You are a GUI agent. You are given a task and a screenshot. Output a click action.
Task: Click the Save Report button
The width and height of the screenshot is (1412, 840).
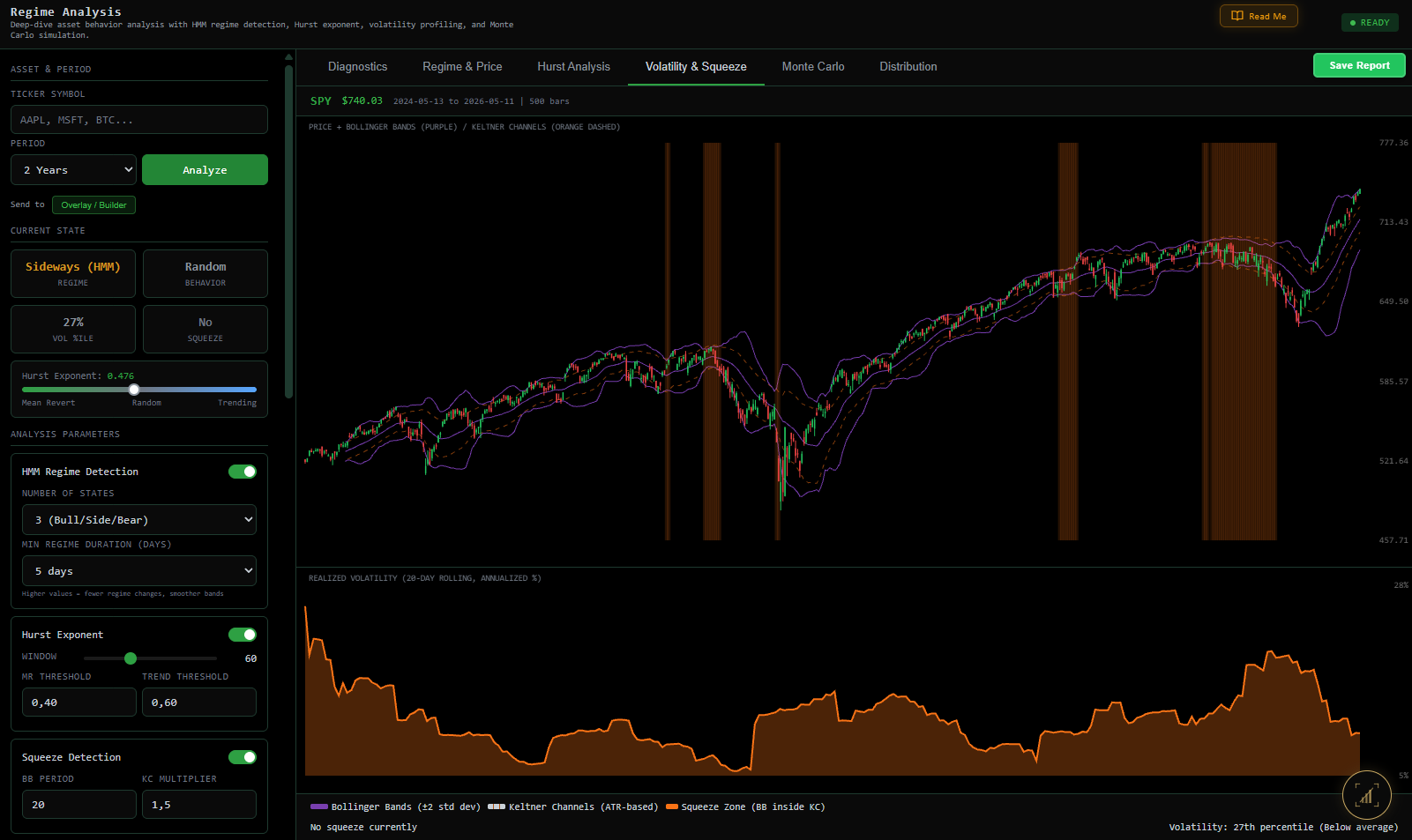click(1359, 65)
